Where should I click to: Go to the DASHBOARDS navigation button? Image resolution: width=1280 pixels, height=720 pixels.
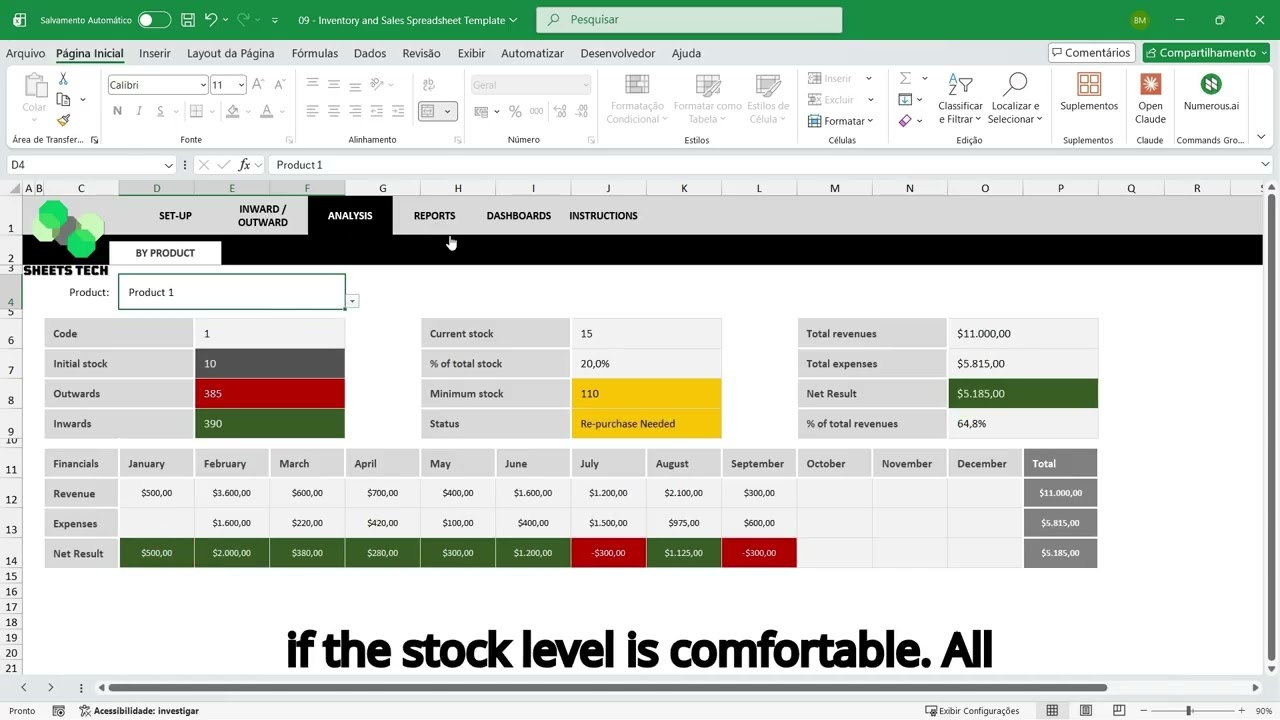coord(519,216)
